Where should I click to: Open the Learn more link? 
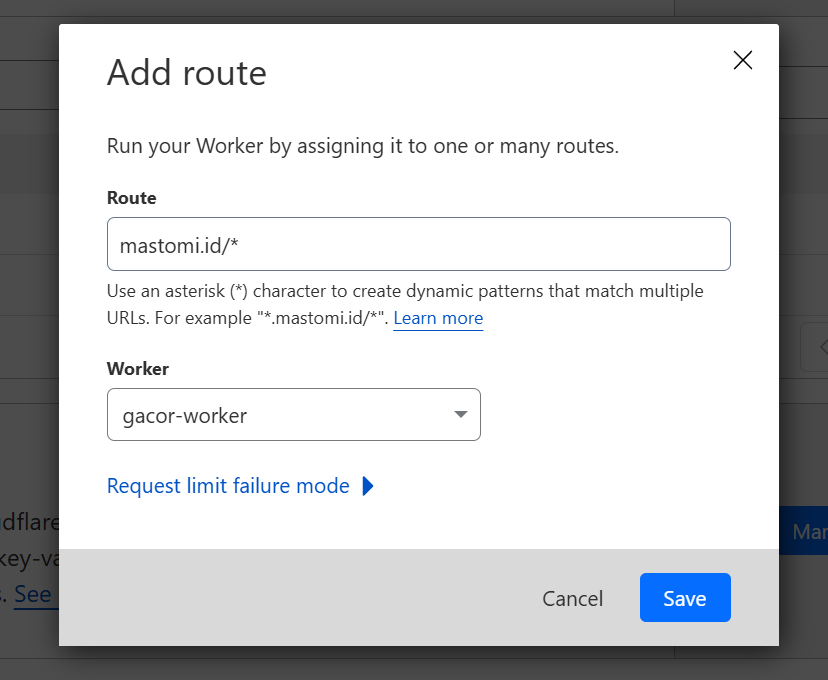click(438, 318)
